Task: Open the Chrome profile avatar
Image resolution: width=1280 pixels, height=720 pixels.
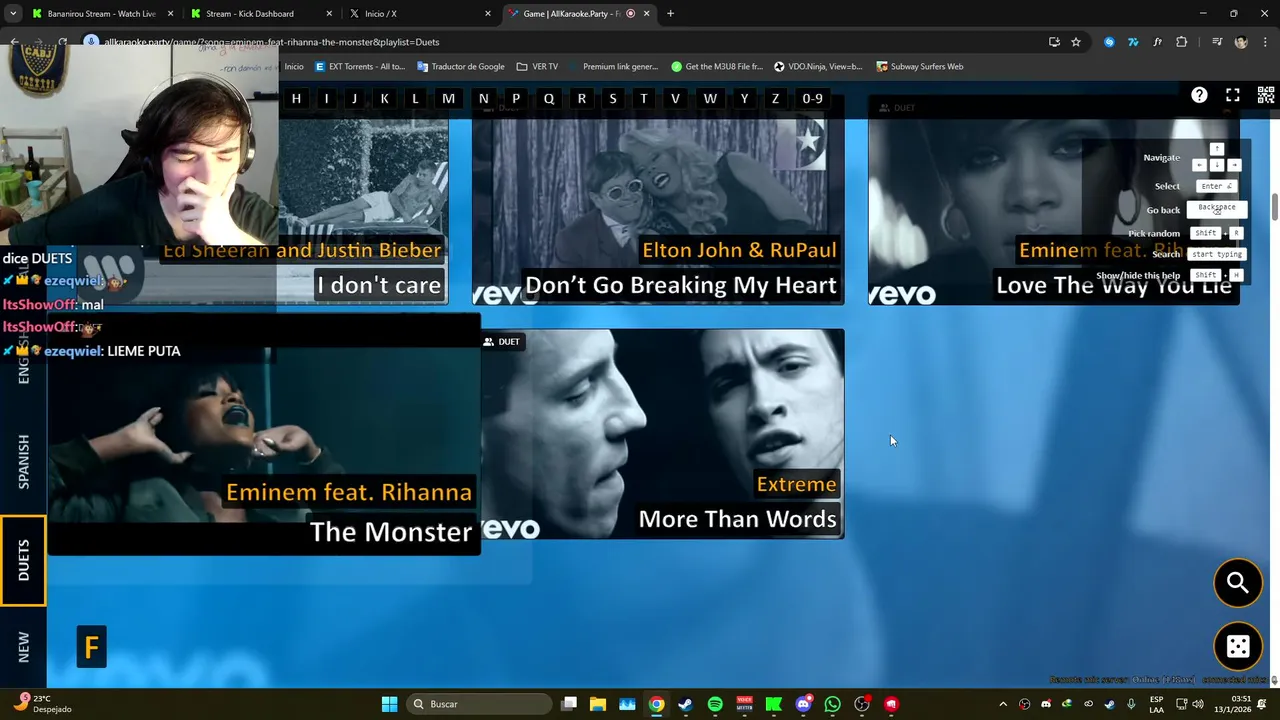Action: [x=1241, y=42]
